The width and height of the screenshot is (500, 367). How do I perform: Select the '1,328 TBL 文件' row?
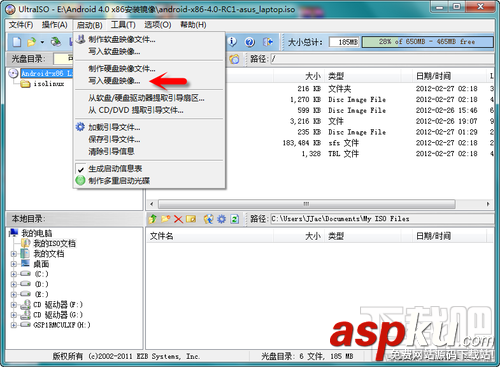click(x=360, y=154)
